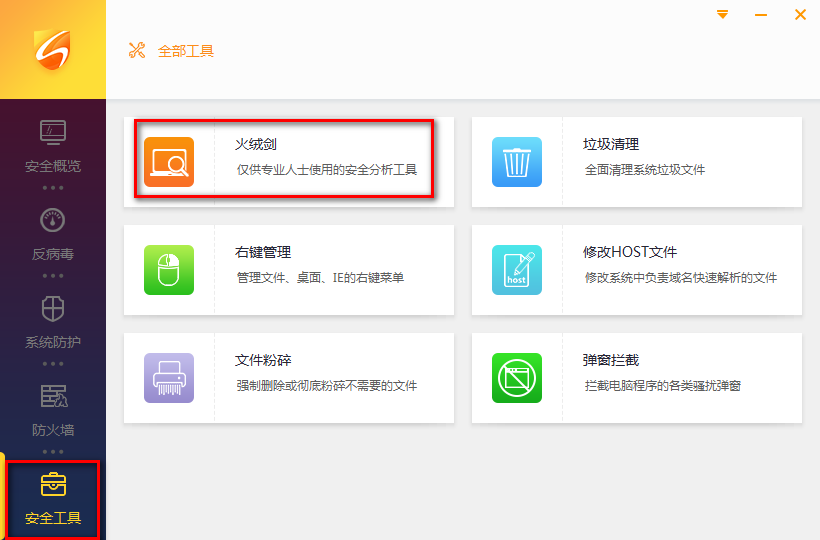
Task: Click the 垃圾清理 title label
Action: 611,145
